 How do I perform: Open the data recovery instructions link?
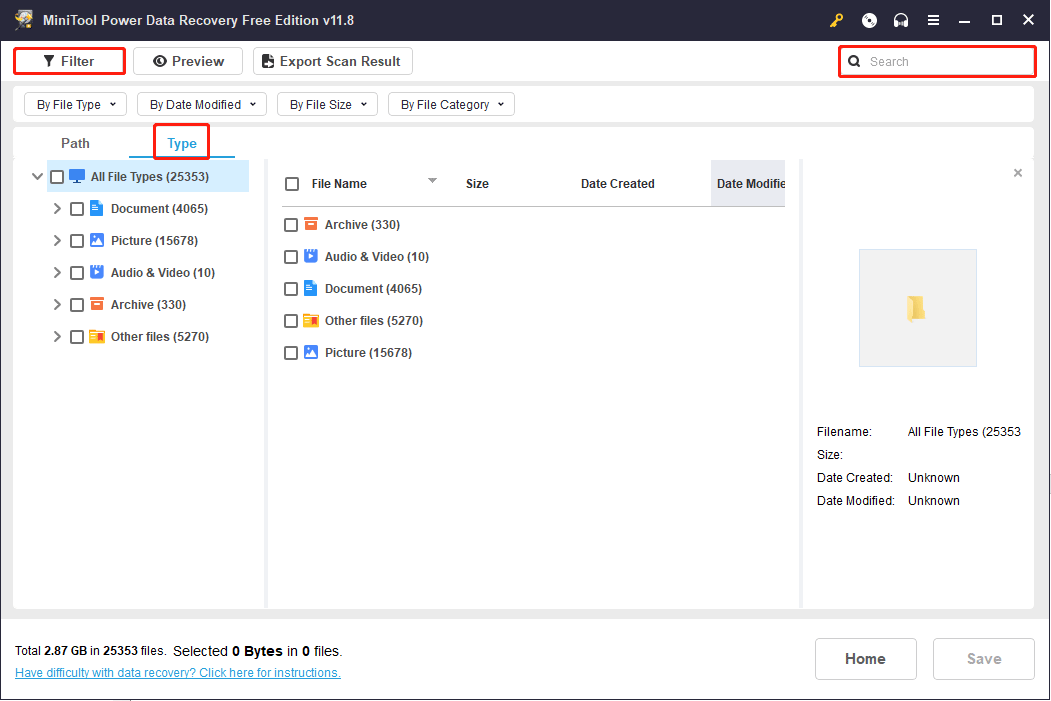tap(178, 673)
